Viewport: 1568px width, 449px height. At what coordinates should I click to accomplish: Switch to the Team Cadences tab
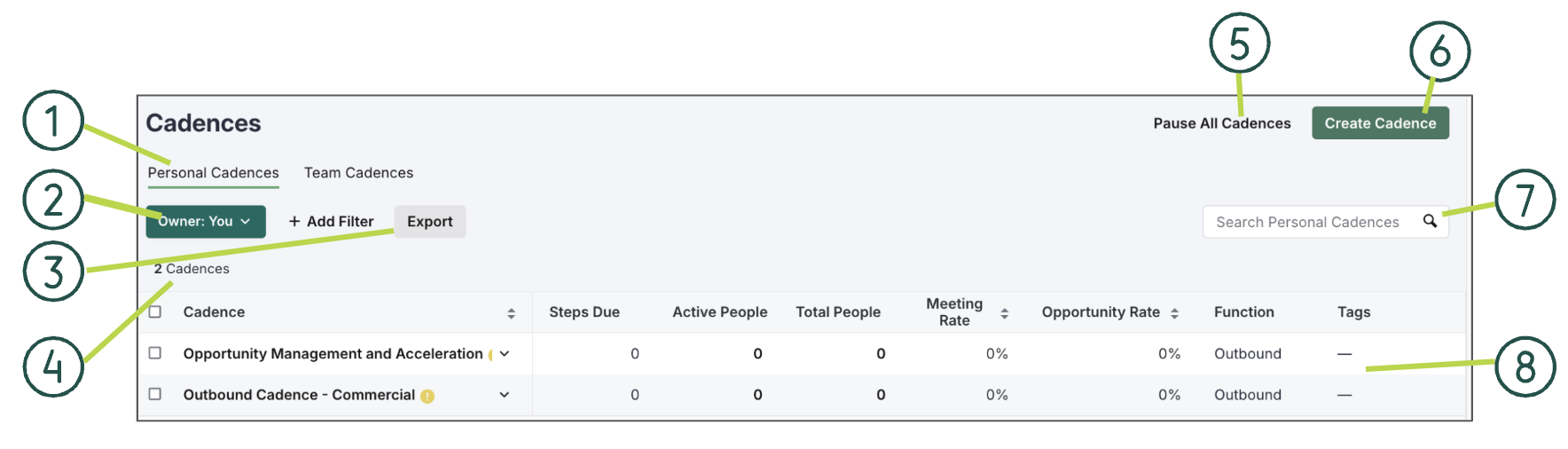(358, 173)
